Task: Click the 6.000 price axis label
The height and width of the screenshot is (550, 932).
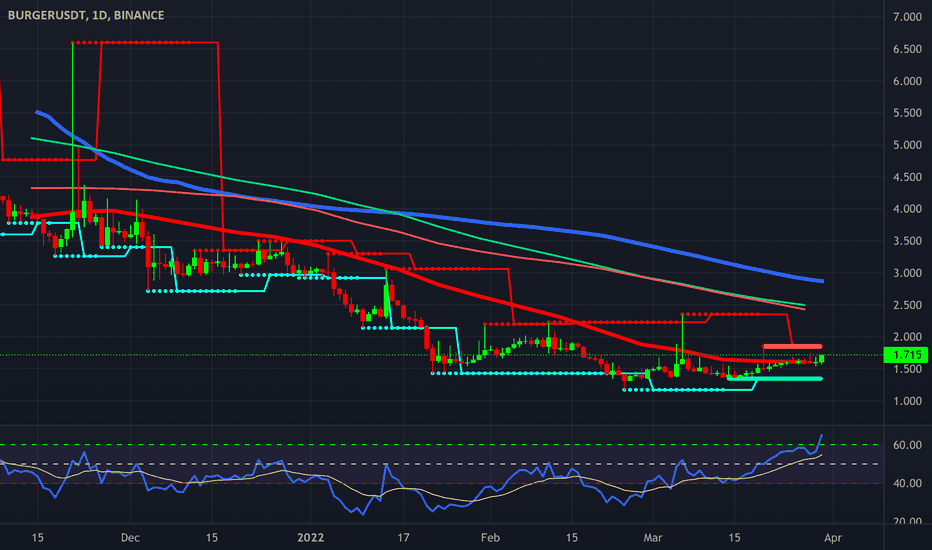Action: point(907,81)
